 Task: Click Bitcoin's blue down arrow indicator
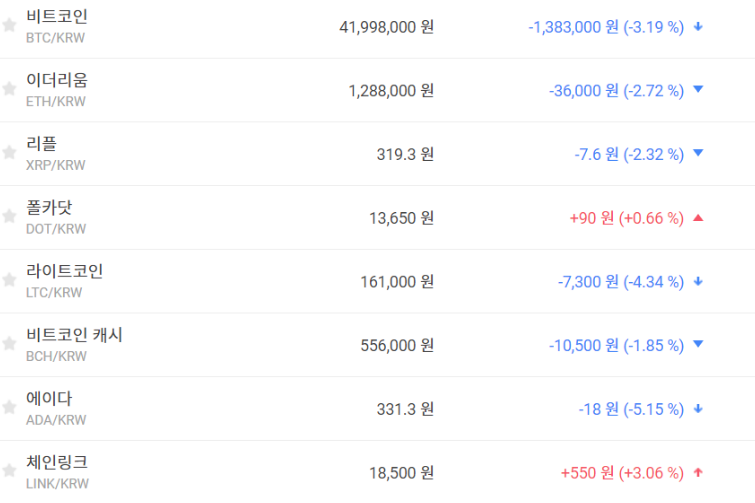(698, 27)
